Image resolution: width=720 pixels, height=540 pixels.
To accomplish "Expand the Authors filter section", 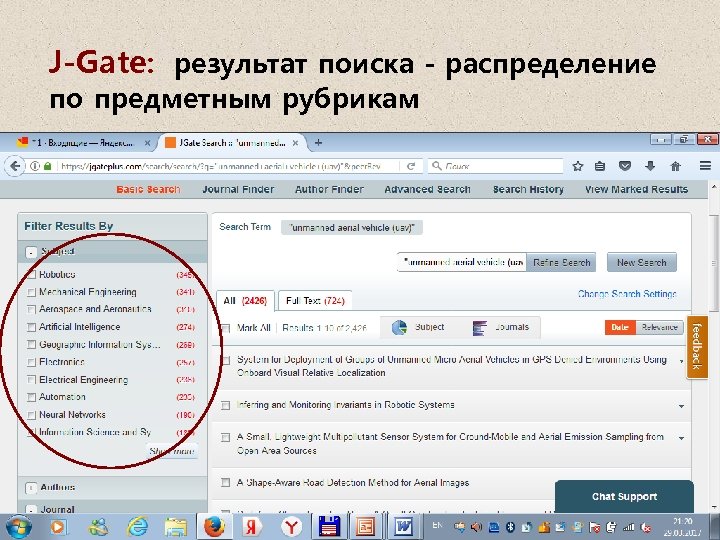I will coord(31,488).
